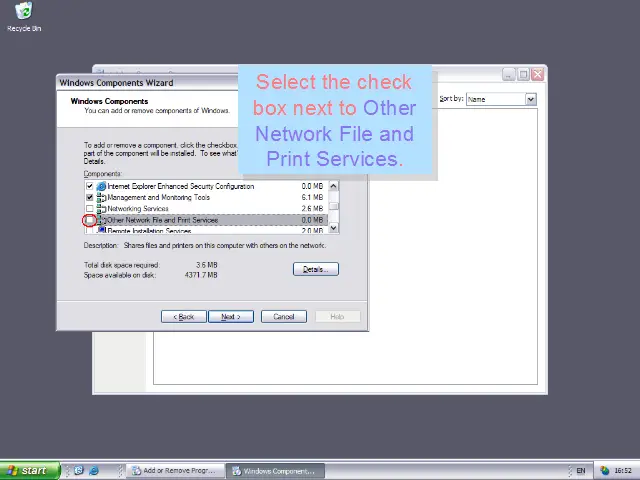Click the Next button

(231, 317)
